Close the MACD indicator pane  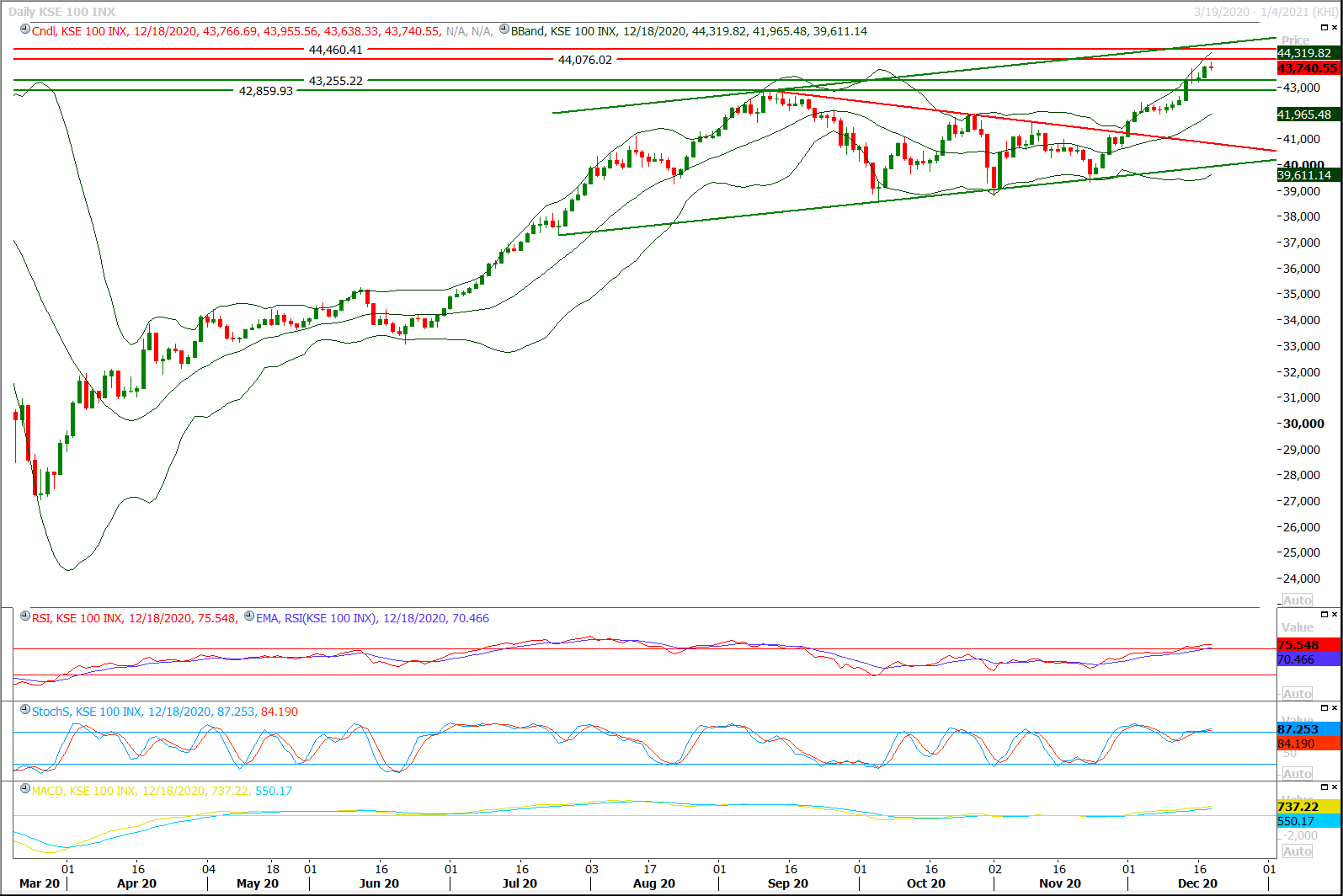tap(1335, 787)
